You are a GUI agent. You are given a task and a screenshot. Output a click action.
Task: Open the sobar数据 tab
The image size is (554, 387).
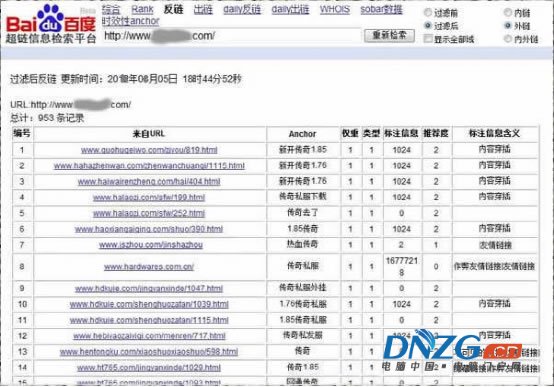pos(381,10)
